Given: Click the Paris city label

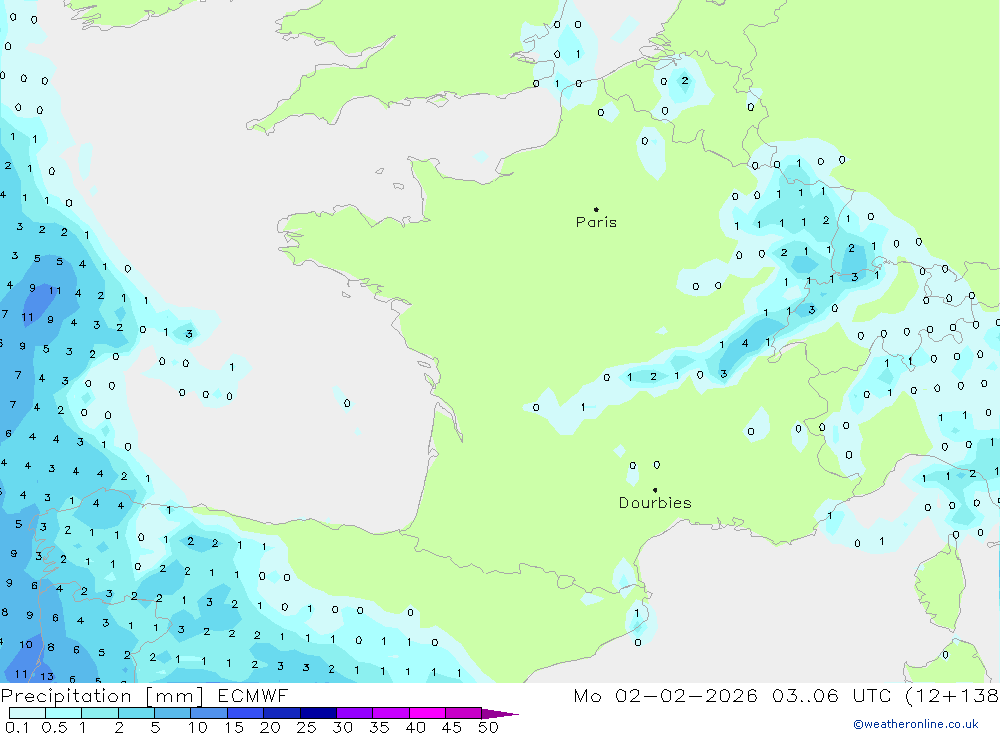Looking at the screenshot, I should coord(596,222).
